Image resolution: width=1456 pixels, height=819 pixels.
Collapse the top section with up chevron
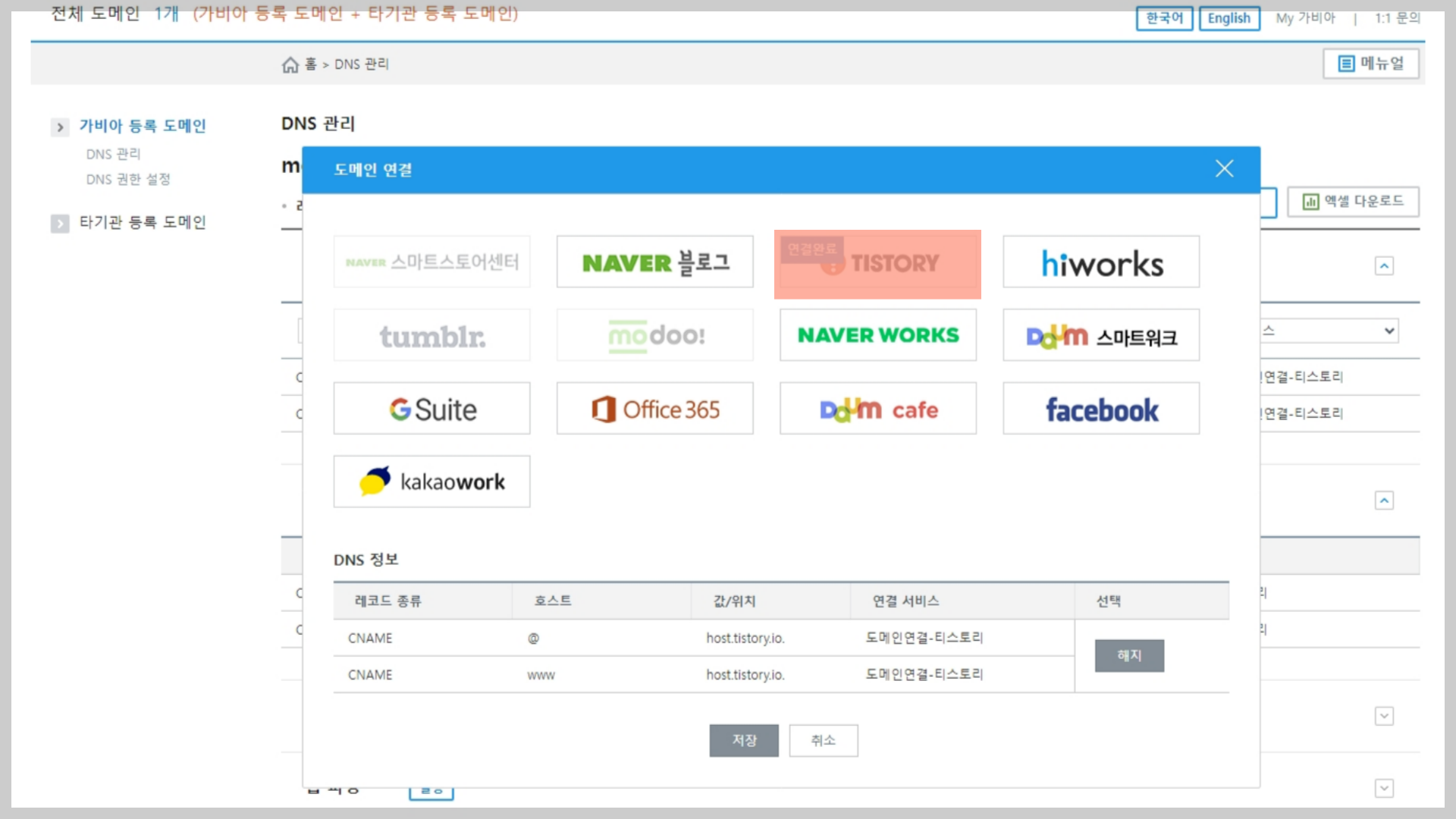coord(1384,266)
